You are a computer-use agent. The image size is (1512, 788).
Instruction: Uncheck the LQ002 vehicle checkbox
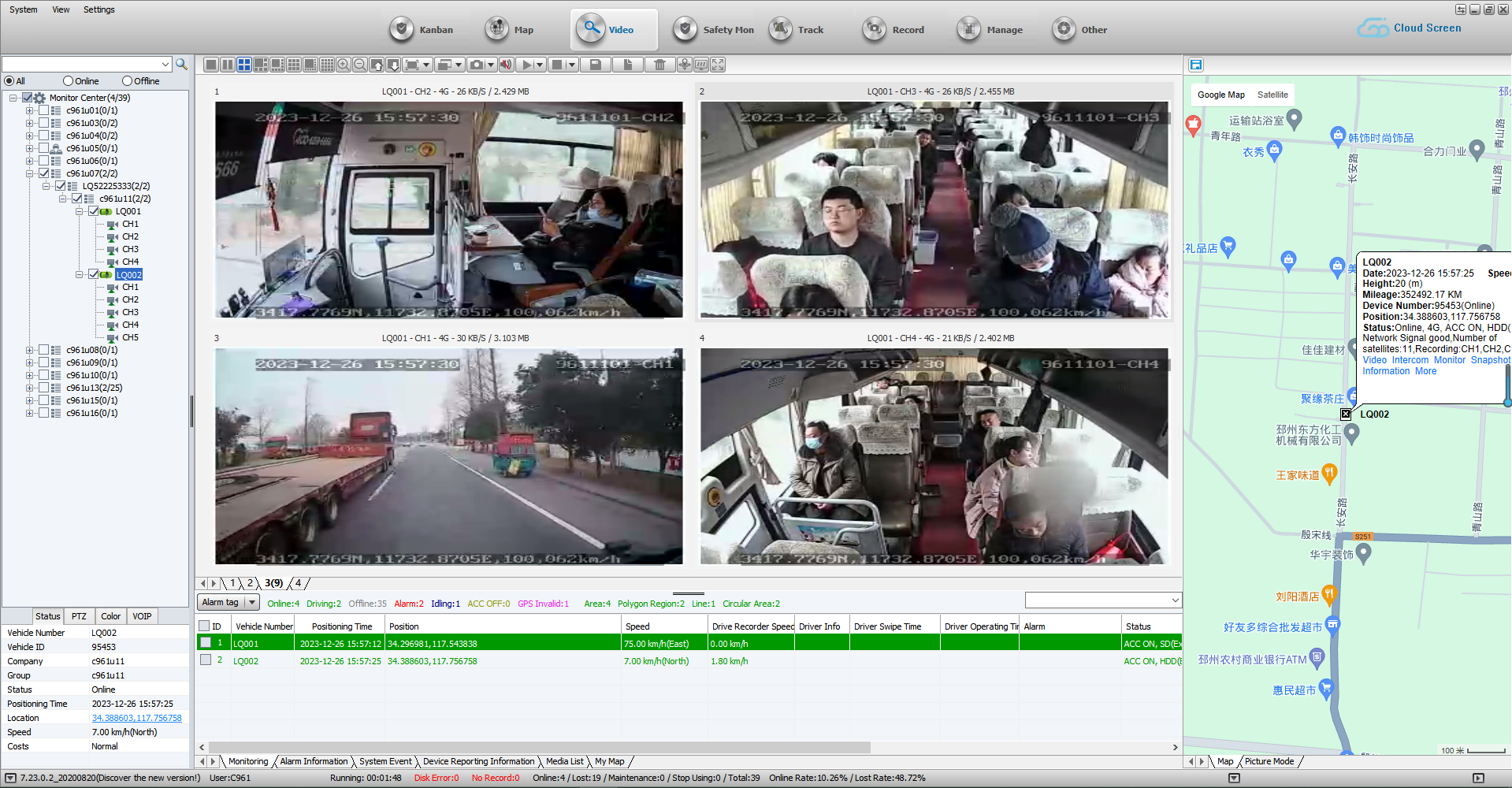click(x=93, y=274)
